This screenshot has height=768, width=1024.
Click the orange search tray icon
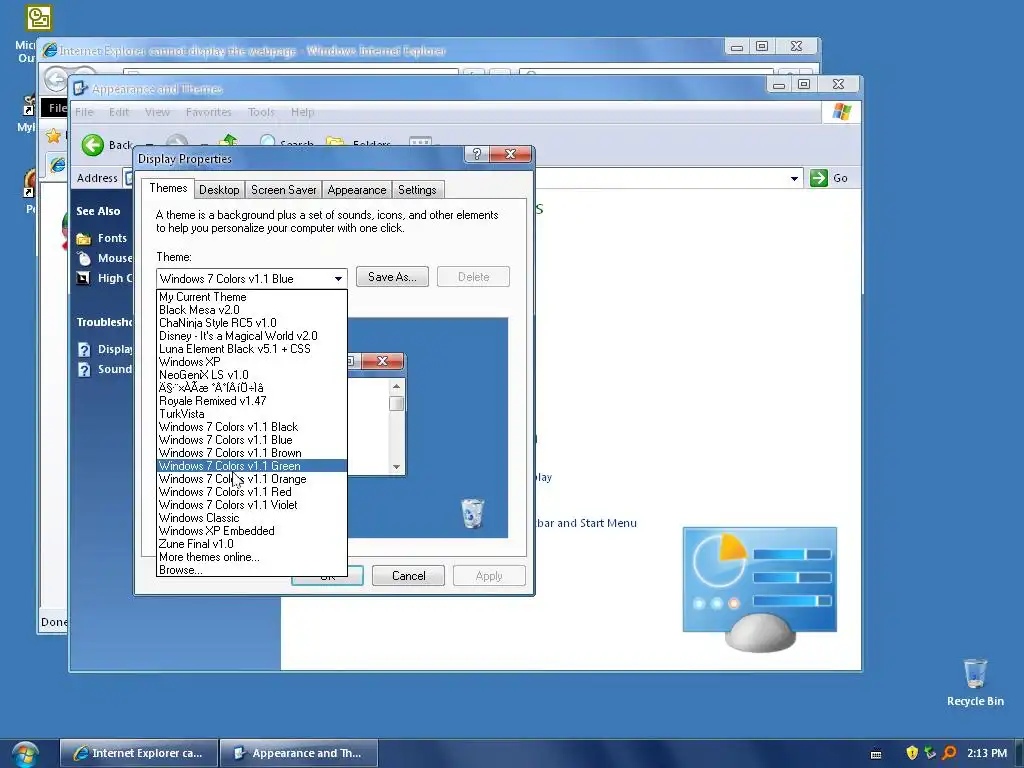point(950,753)
